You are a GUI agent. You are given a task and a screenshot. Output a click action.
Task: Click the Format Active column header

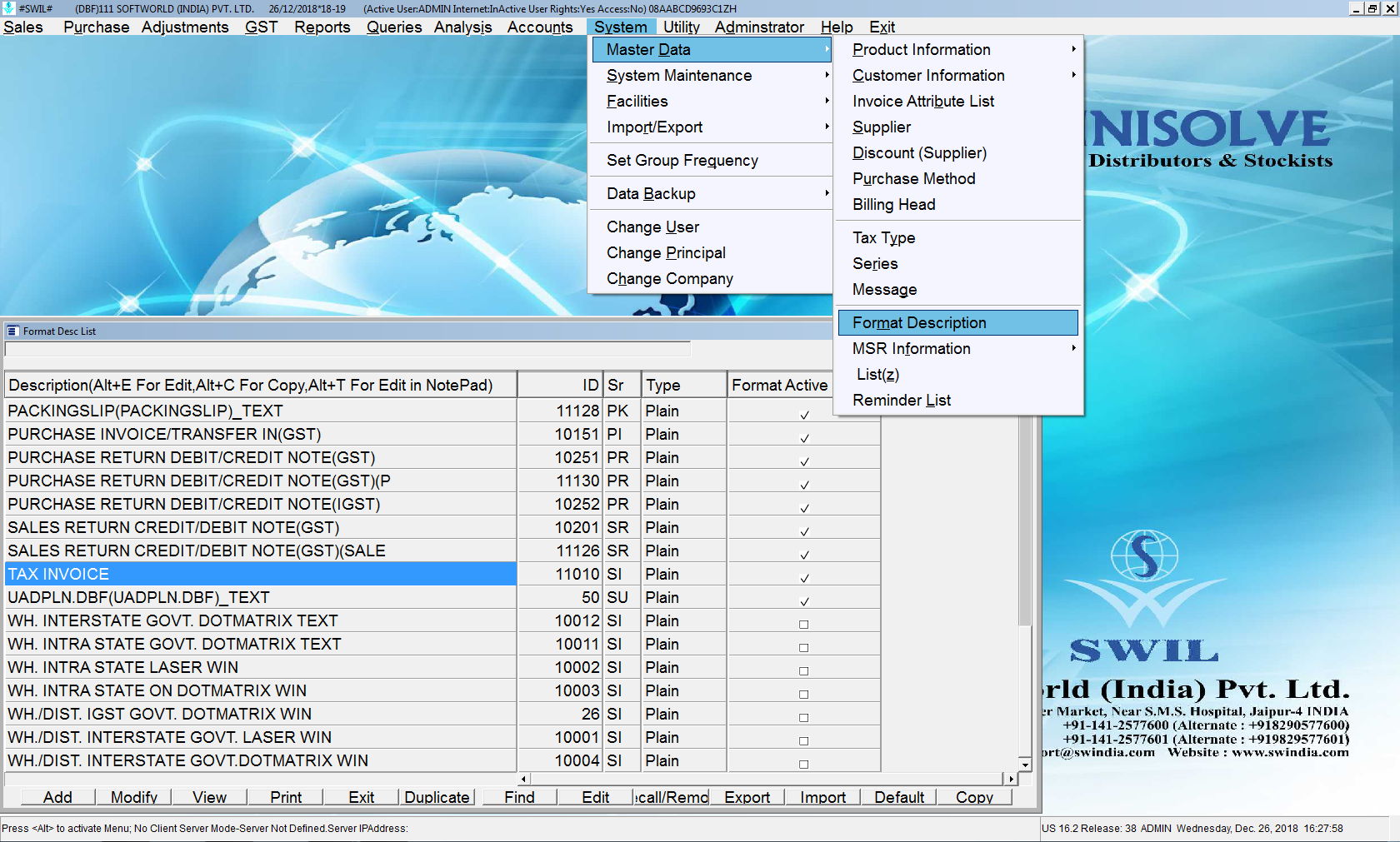point(780,385)
